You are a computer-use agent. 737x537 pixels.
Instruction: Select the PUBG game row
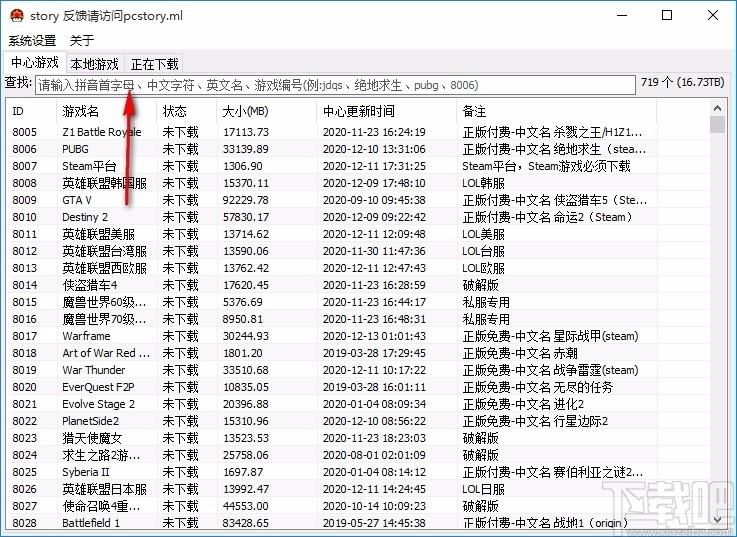tap(358, 149)
